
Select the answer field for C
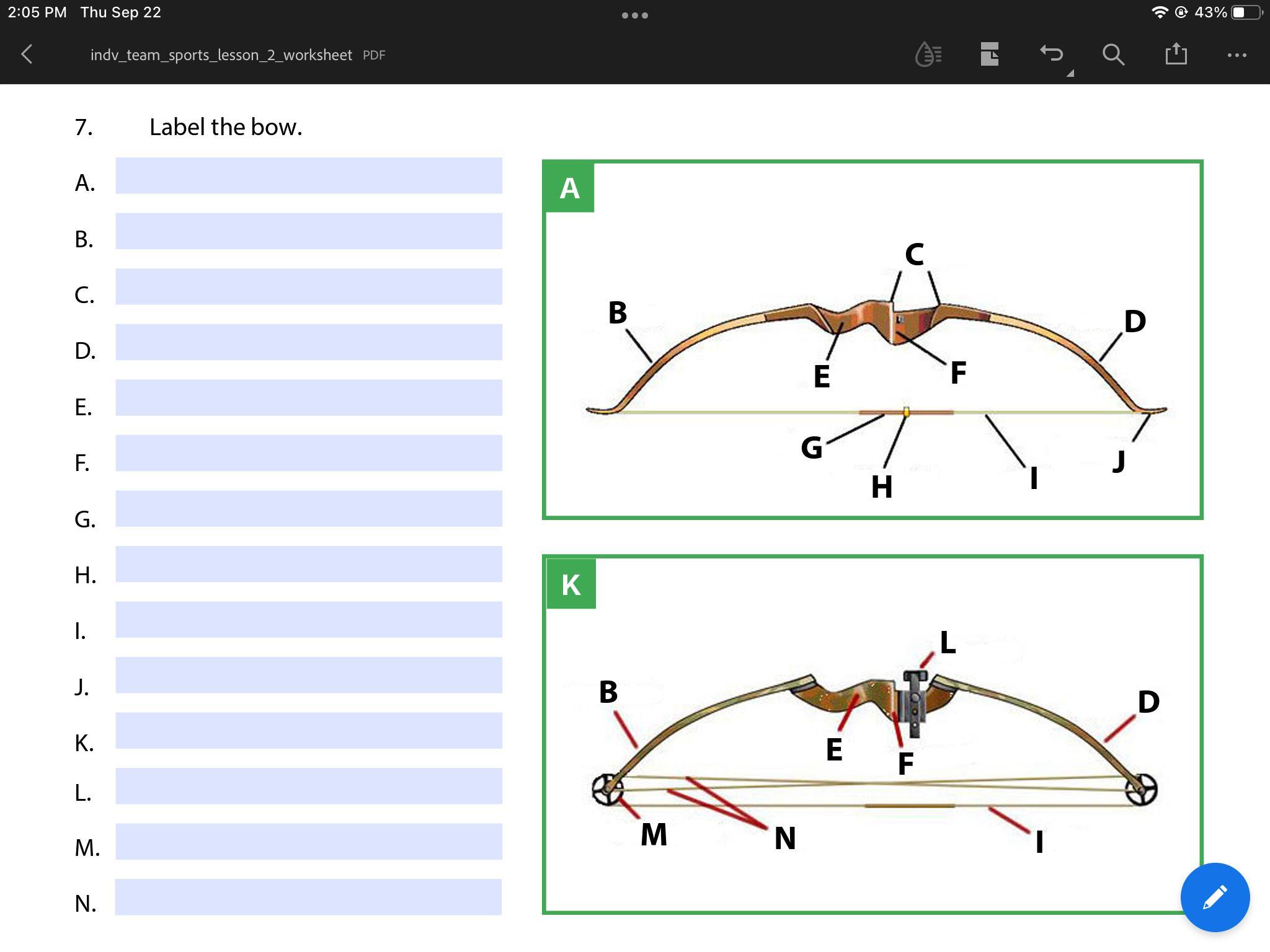tap(308, 286)
